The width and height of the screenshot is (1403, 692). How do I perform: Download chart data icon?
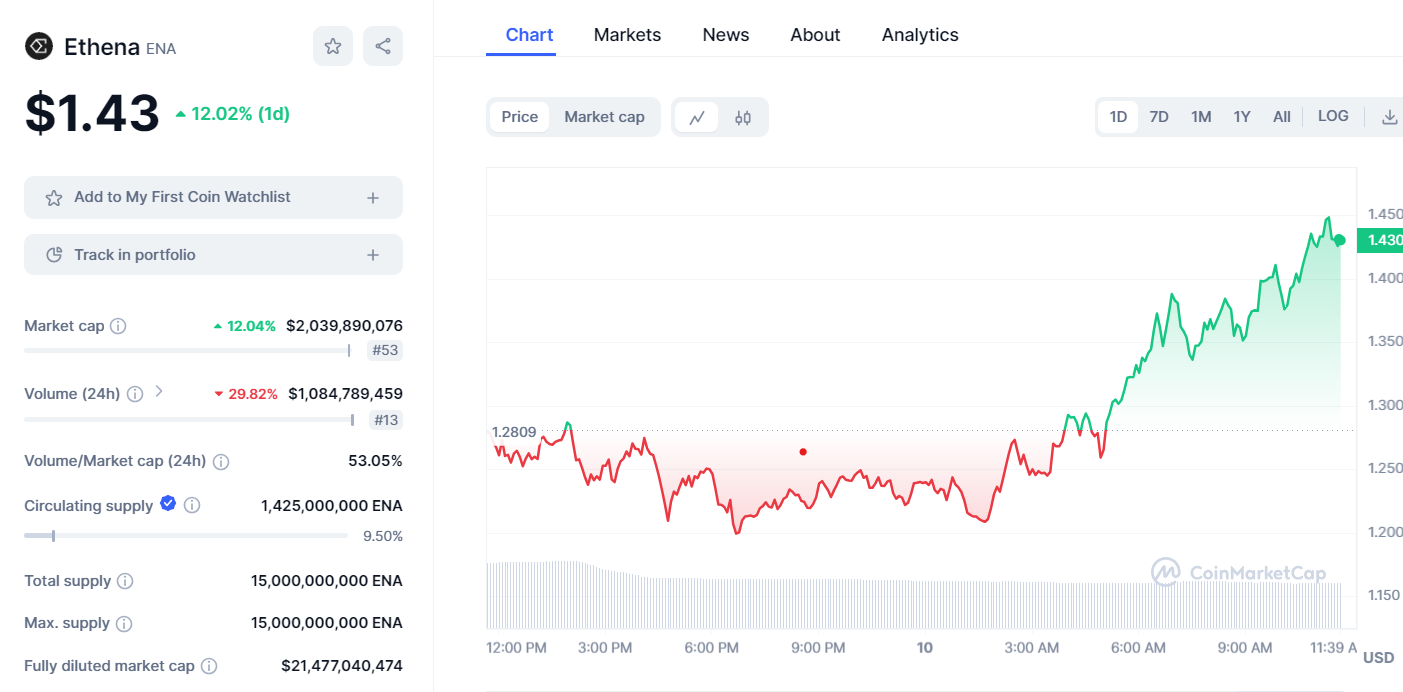click(x=1389, y=117)
